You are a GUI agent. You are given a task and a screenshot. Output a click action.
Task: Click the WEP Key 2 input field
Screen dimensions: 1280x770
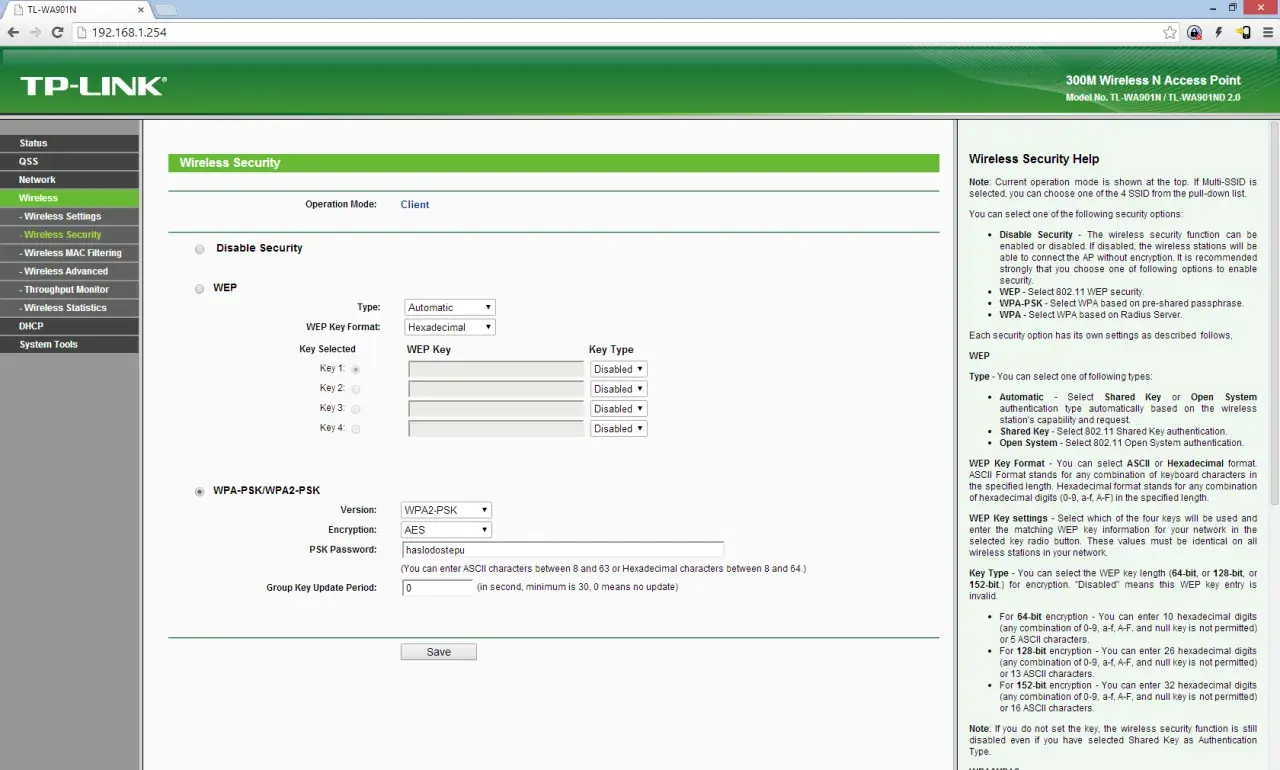click(x=496, y=389)
